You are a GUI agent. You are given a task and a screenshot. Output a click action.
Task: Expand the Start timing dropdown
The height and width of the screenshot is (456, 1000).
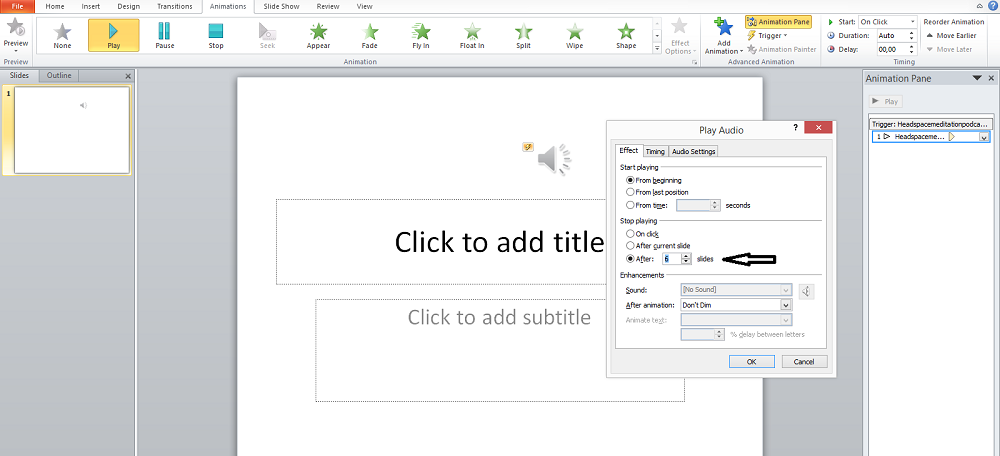913,21
